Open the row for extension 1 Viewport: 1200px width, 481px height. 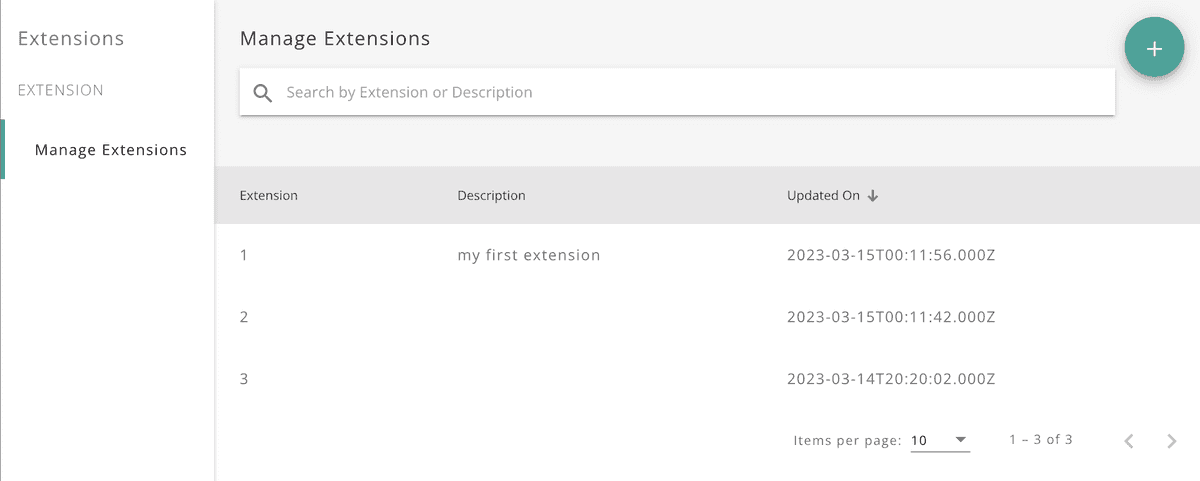pos(244,255)
